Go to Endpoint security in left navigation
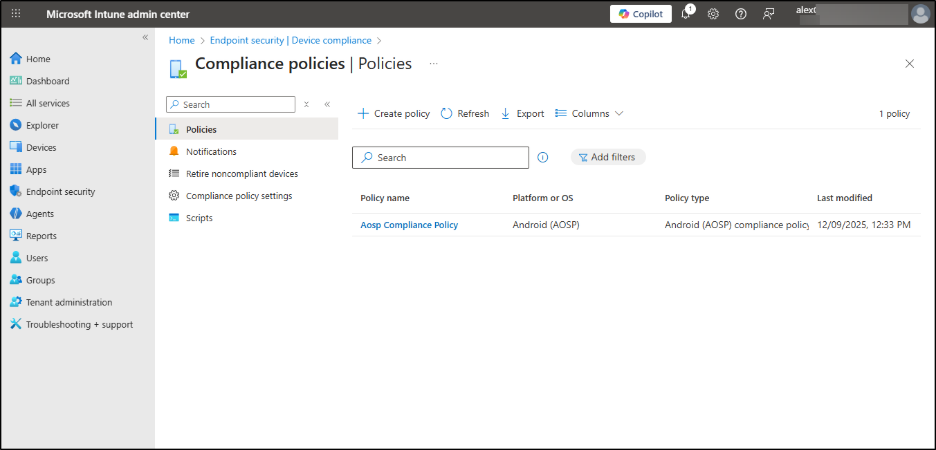Viewport: 936px width, 450px height. click(x=60, y=192)
